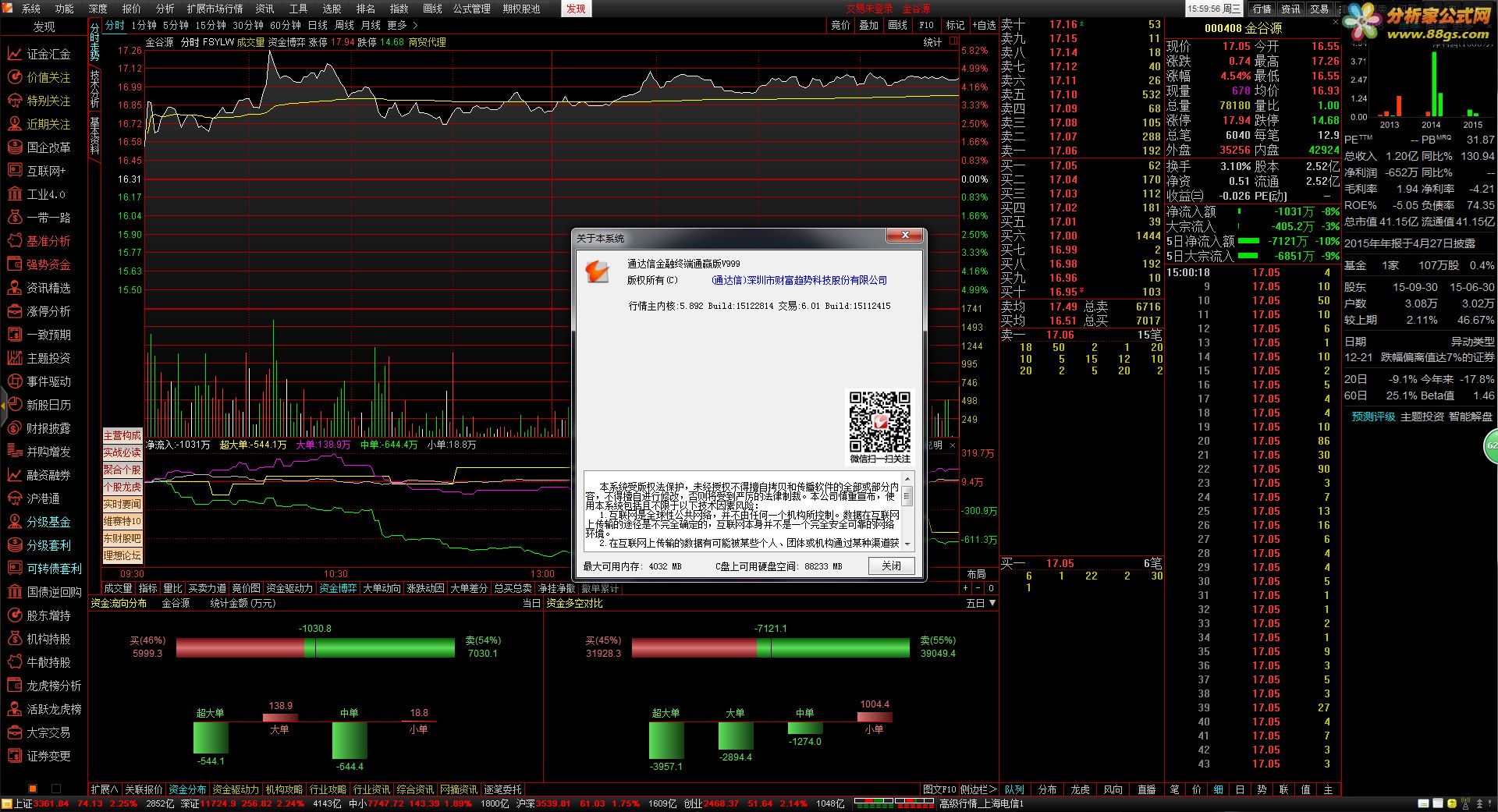Expand 更多 timeframe options
This screenshot has width=1498, height=812.
point(403,25)
